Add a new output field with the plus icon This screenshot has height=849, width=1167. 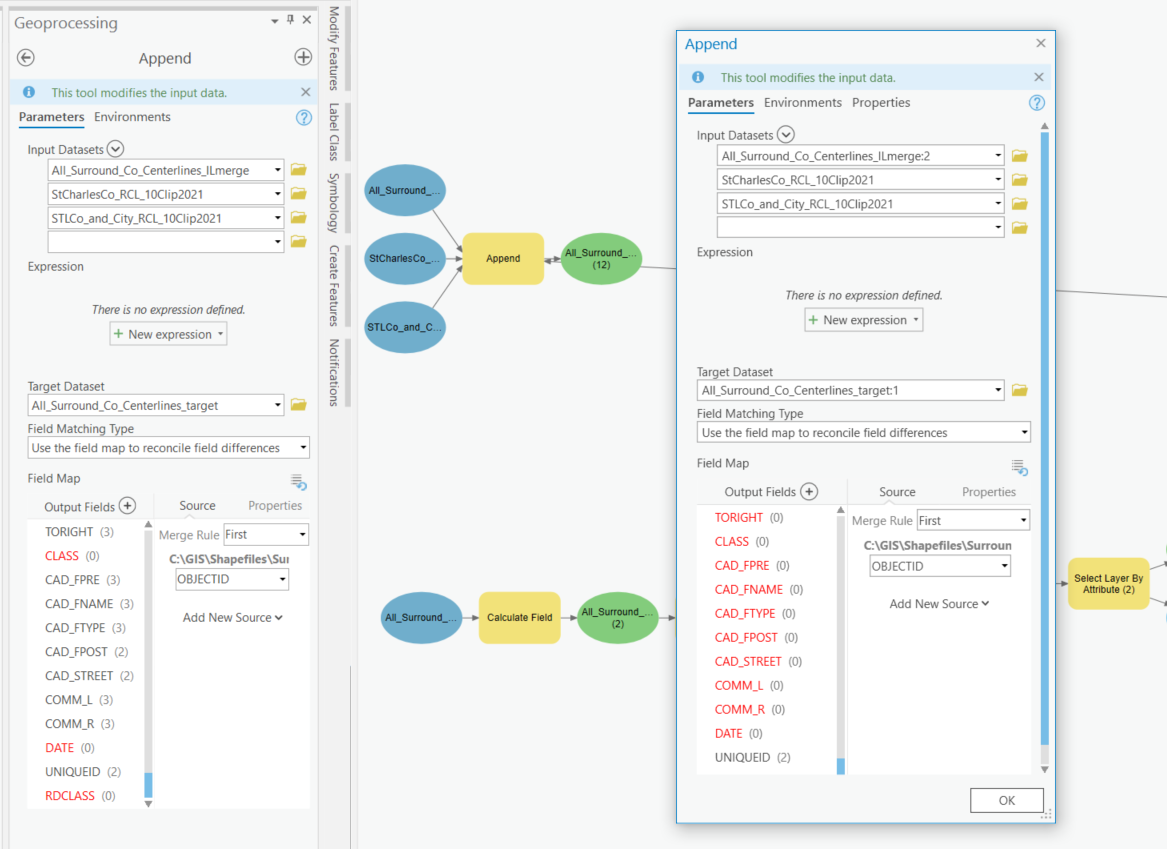pos(808,491)
